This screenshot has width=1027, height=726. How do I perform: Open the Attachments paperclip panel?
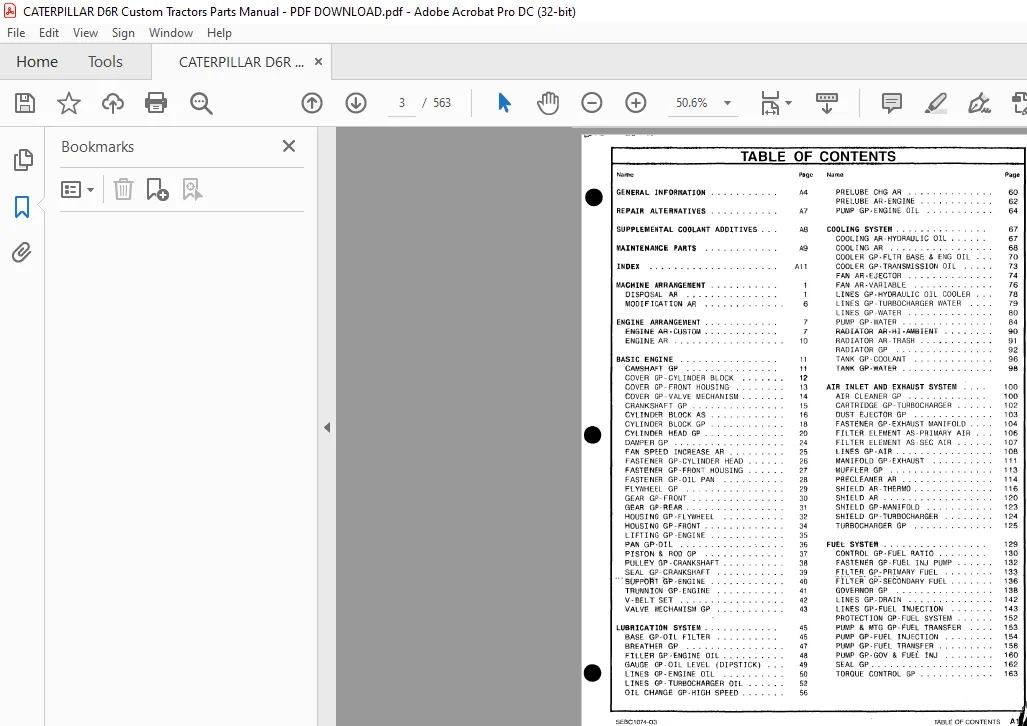point(22,252)
